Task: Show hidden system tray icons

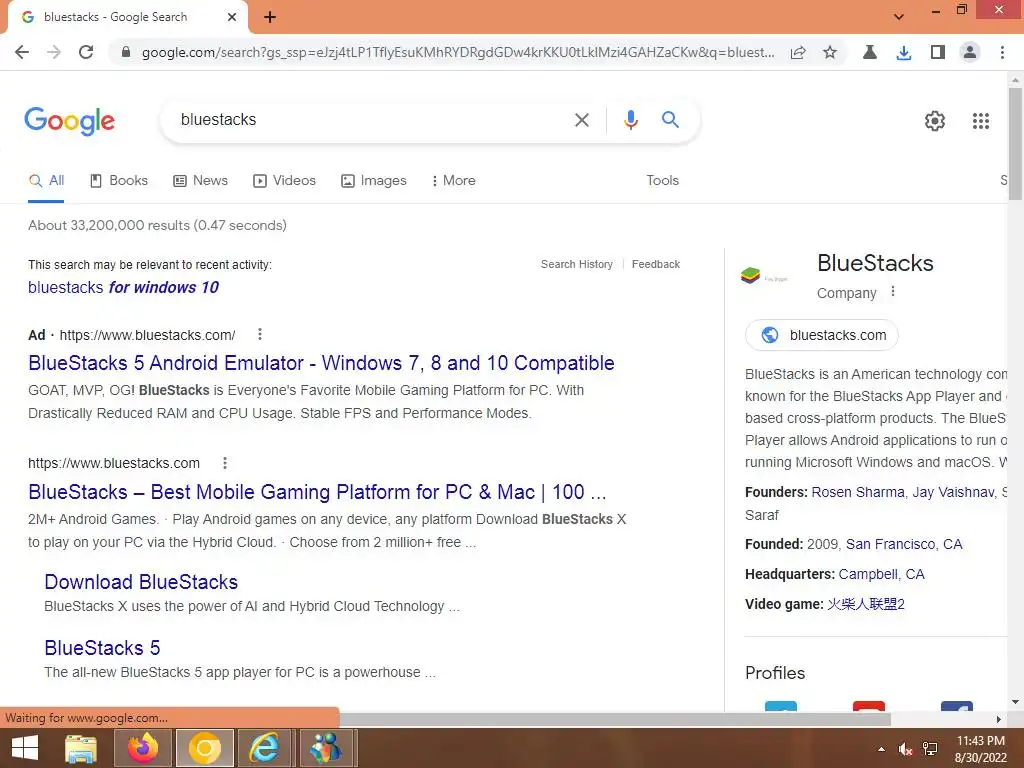Action: click(x=882, y=749)
